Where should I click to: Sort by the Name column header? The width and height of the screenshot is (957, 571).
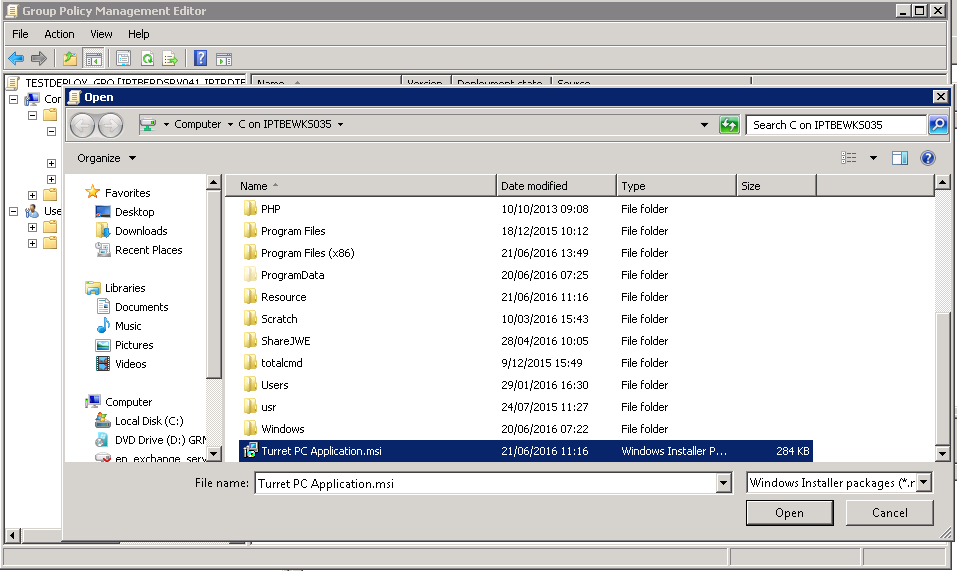point(361,185)
